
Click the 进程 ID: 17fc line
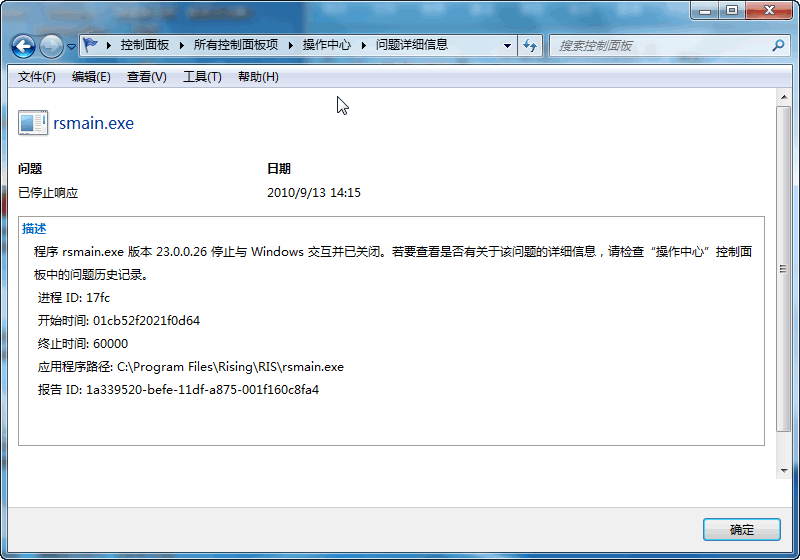[73, 298]
